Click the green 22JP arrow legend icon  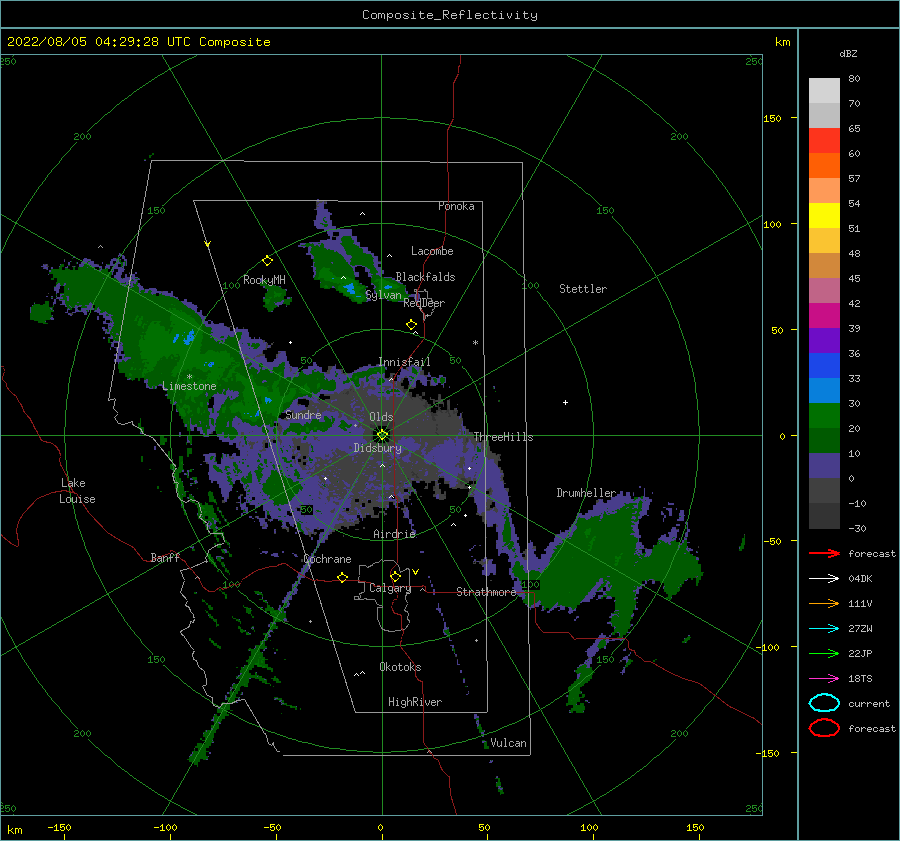tap(824, 653)
